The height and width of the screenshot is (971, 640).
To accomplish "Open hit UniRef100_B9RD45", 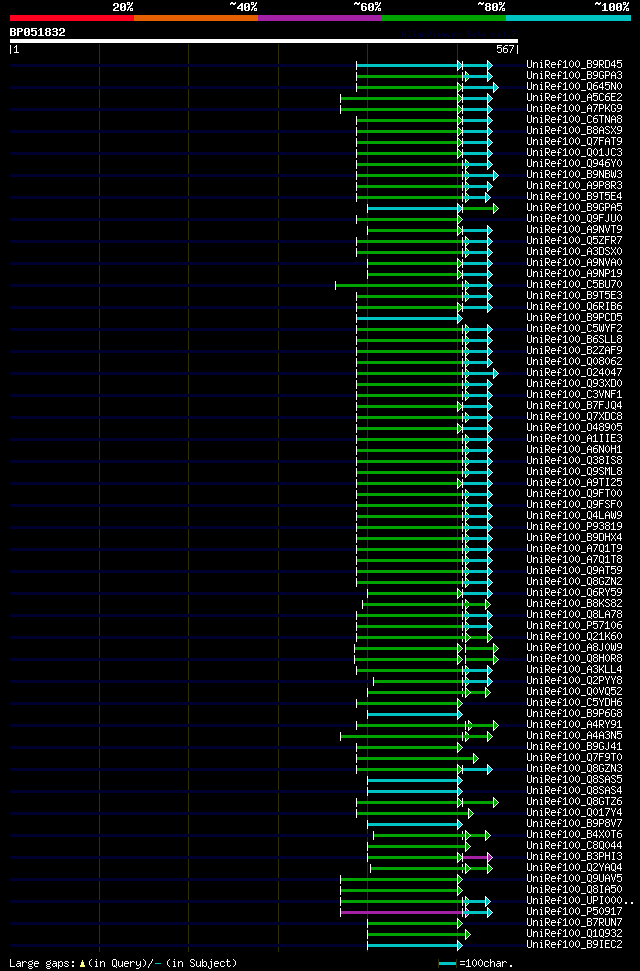I will click(574, 64).
